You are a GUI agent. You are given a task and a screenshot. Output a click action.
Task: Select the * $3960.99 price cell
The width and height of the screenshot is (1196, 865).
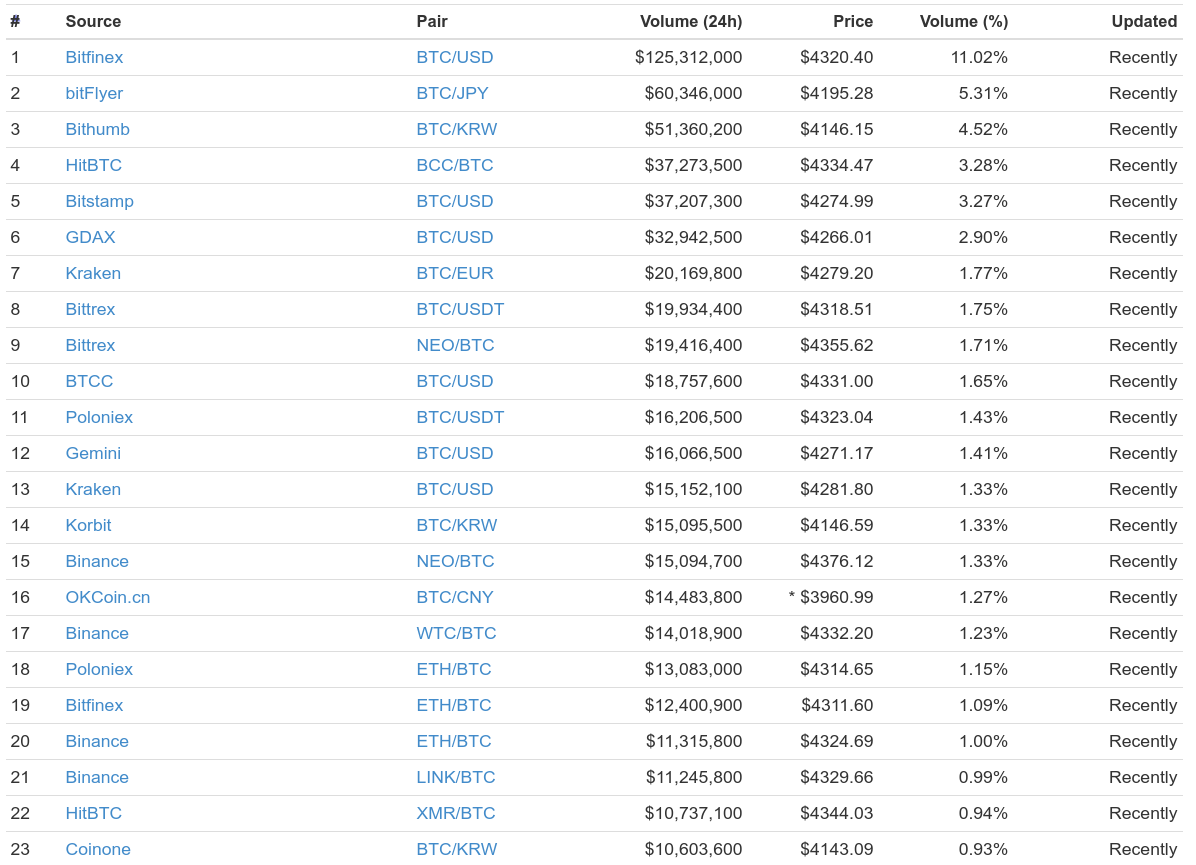(831, 597)
